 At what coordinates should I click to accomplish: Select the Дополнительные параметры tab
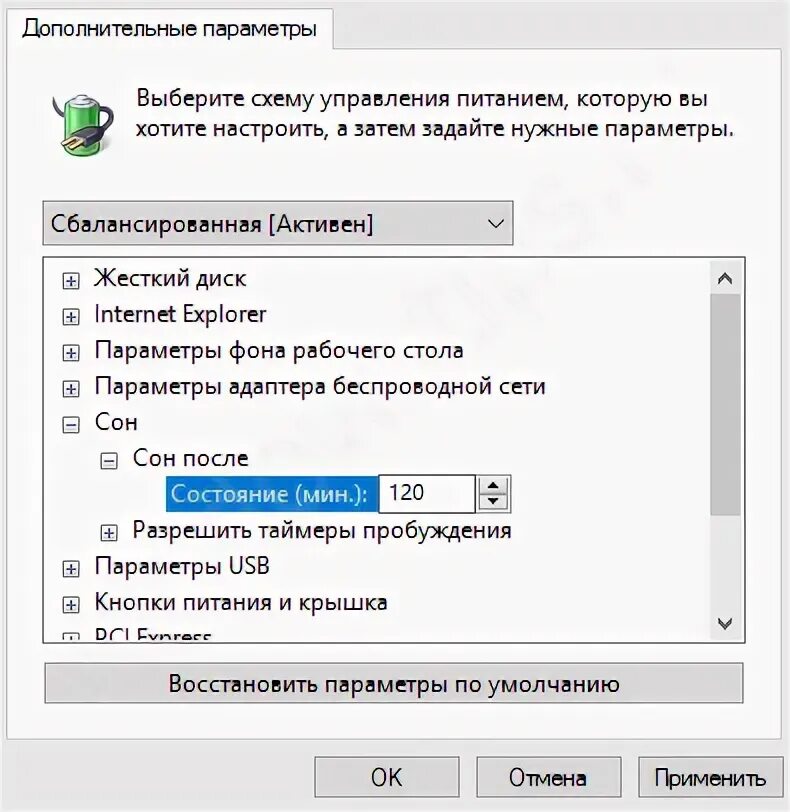(x=169, y=27)
